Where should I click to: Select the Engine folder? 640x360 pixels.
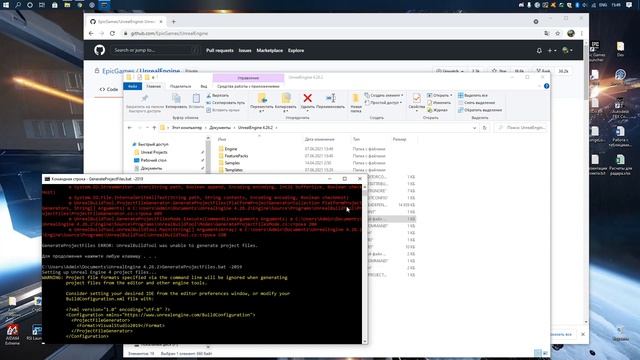coord(231,149)
